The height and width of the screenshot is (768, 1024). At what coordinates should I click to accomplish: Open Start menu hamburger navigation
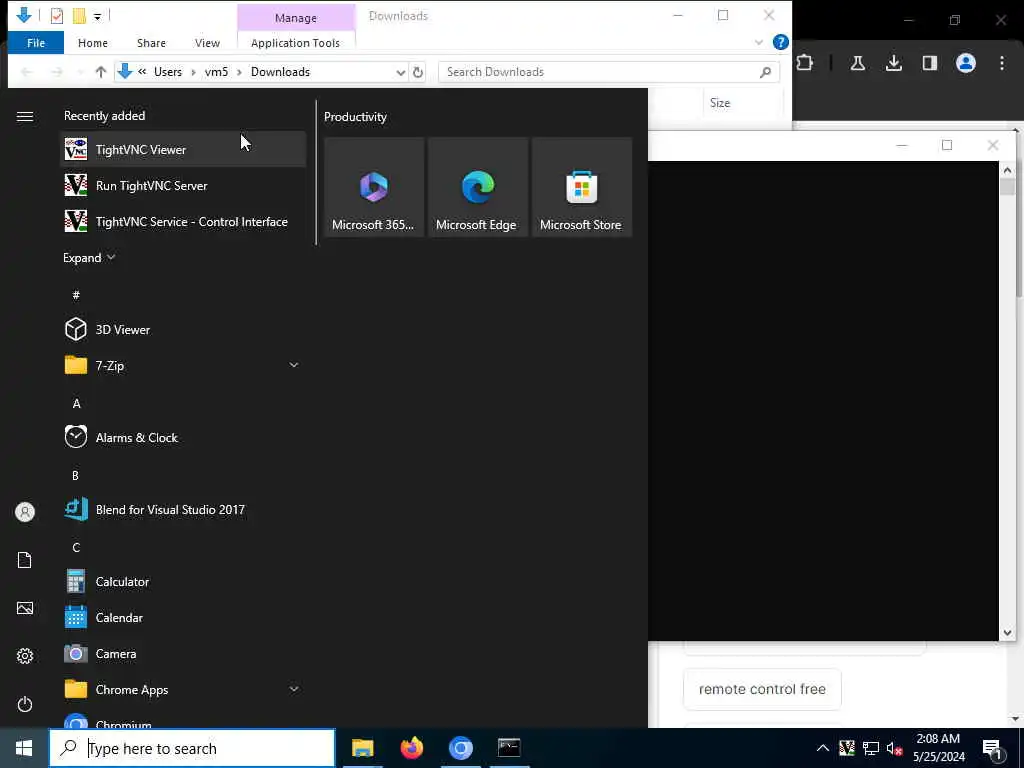pyautogui.click(x=25, y=116)
